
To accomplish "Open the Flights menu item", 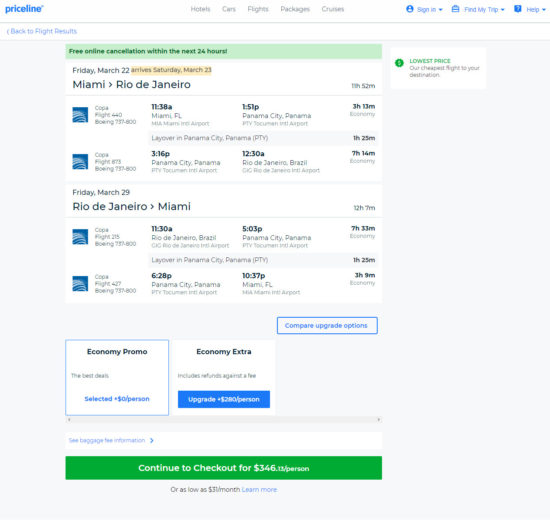I will click(x=258, y=9).
